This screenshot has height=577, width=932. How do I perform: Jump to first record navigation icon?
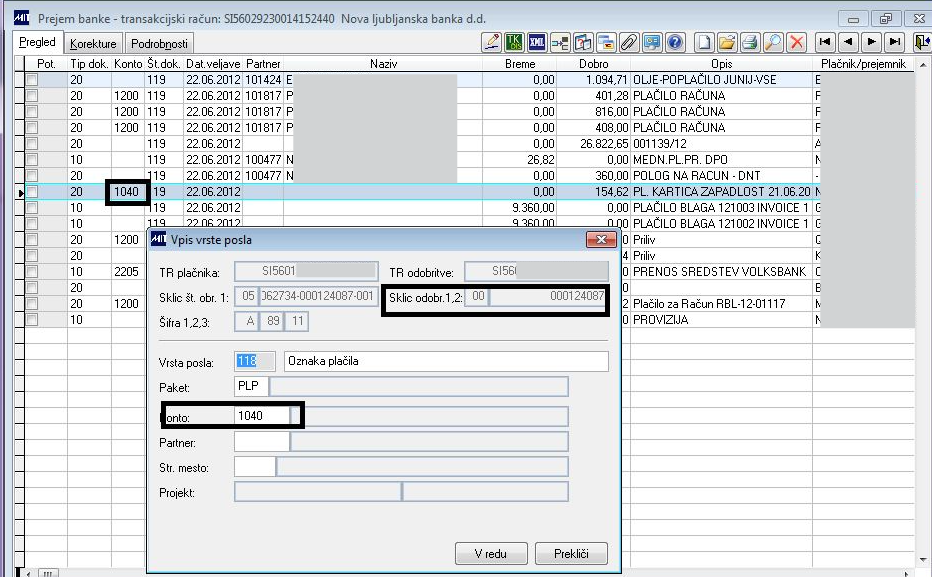(825, 42)
